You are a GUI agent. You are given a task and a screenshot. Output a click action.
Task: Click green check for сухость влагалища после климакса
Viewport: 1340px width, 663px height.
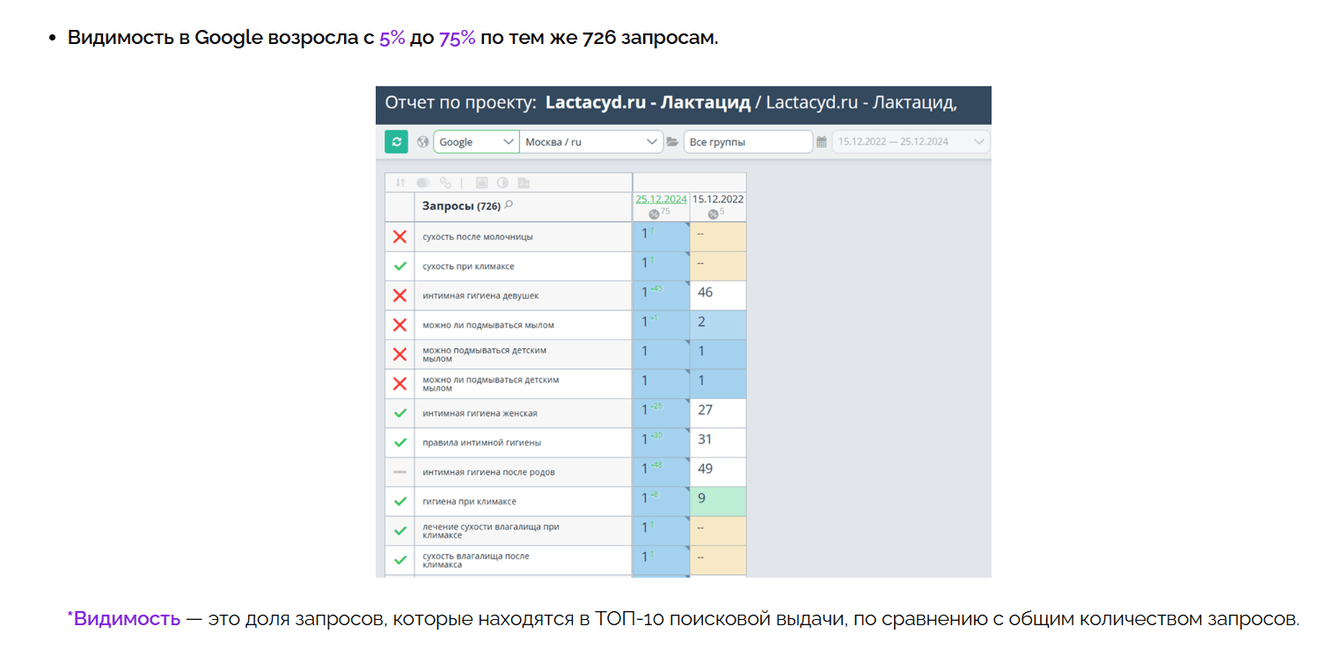point(400,560)
